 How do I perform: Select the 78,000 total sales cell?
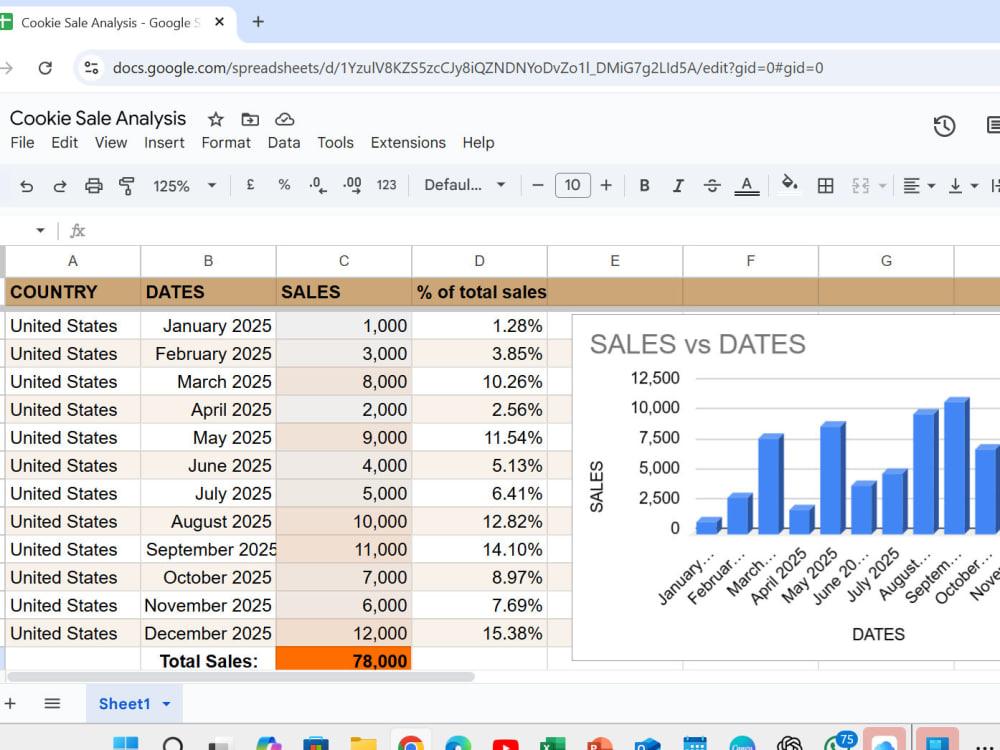click(344, 660)
